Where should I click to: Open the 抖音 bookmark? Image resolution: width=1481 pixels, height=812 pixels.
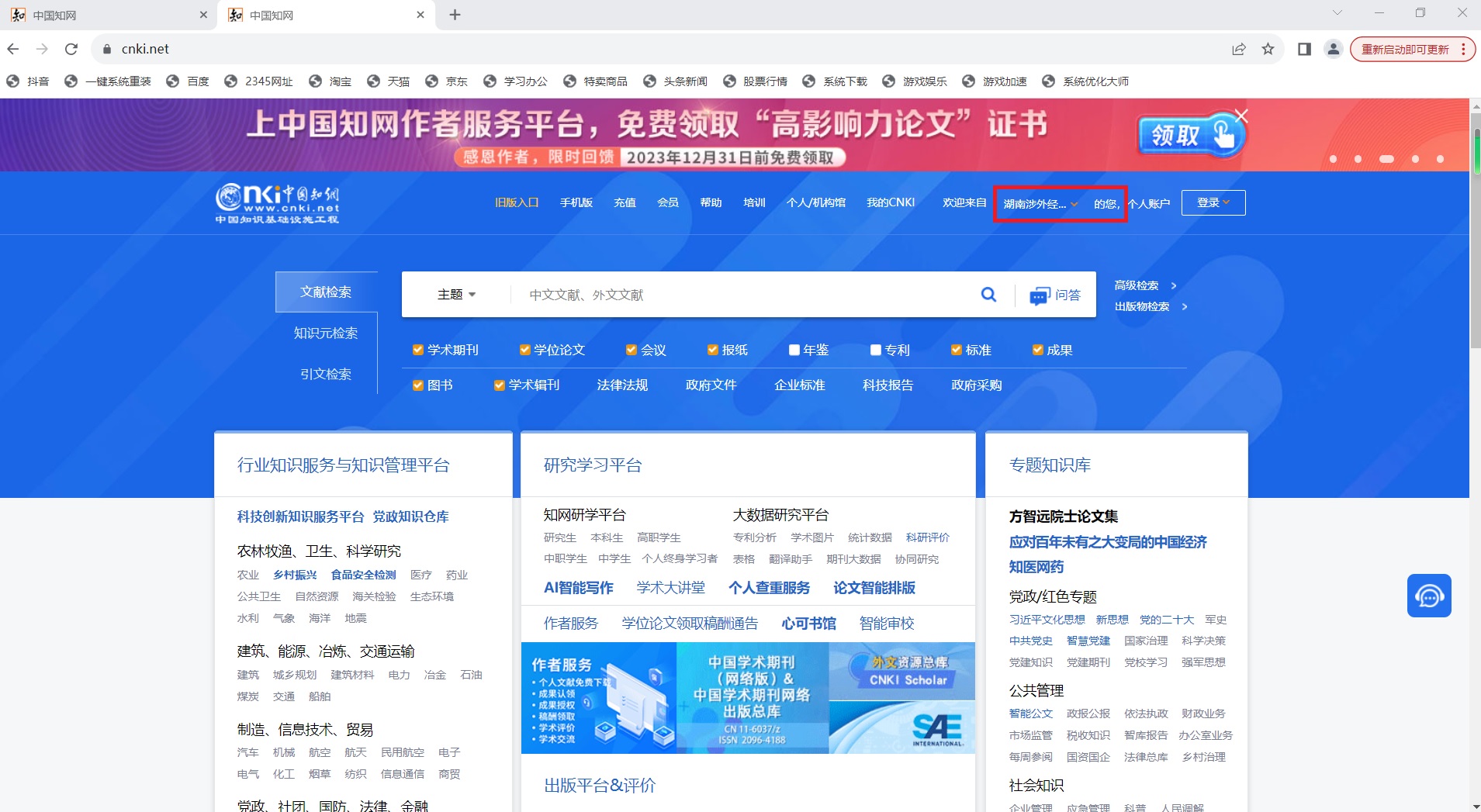coord(28,81)
